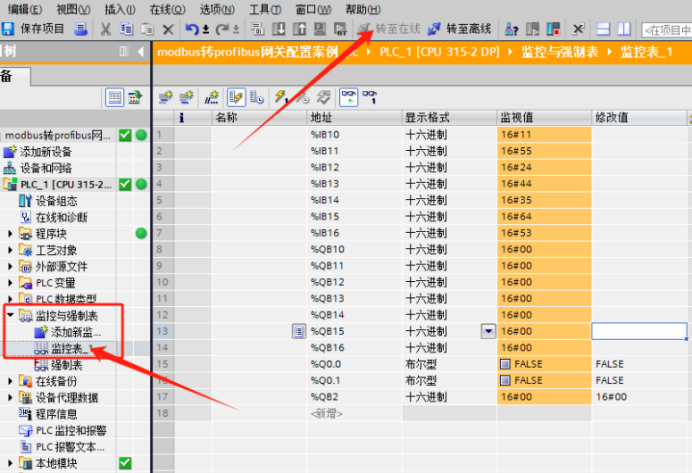Click the redo arrow icon

click(222, 29)
